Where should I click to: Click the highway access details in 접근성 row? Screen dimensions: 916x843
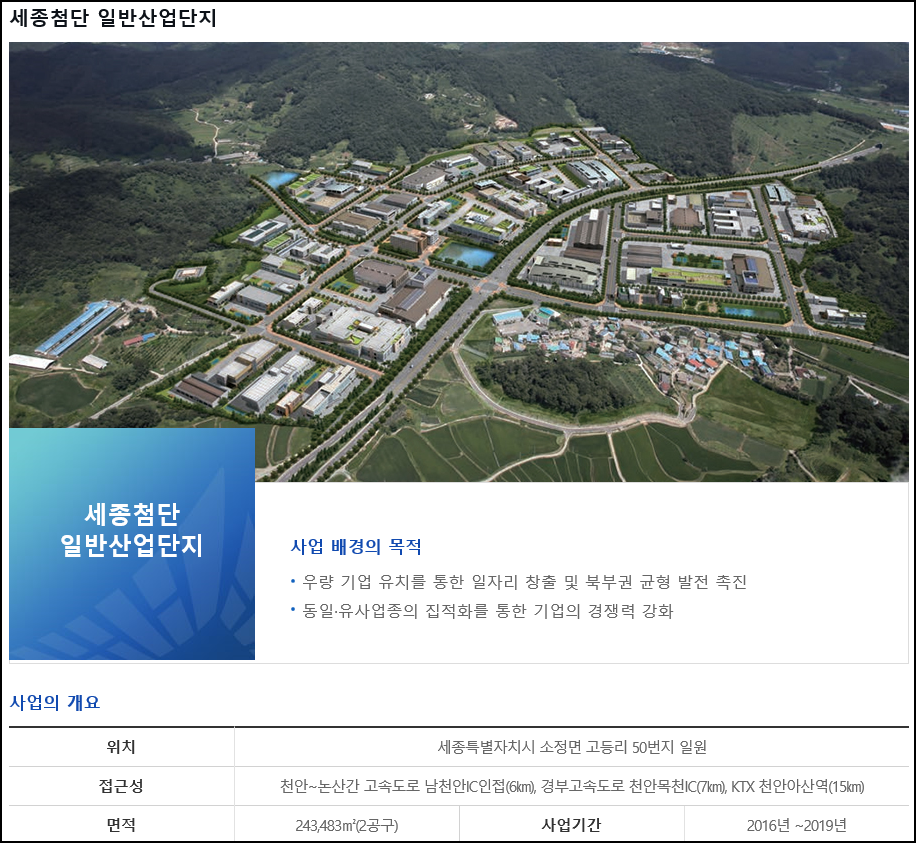(572, 786)
